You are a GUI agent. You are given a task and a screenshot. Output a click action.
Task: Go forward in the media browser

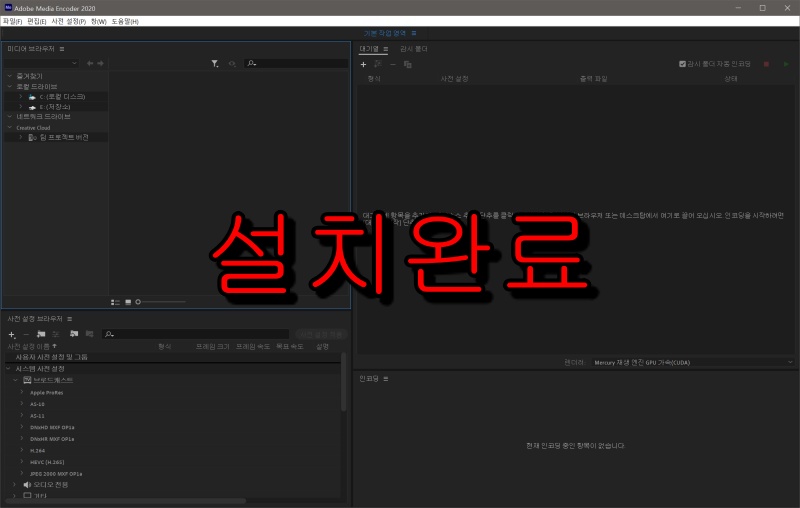point(101,63)
